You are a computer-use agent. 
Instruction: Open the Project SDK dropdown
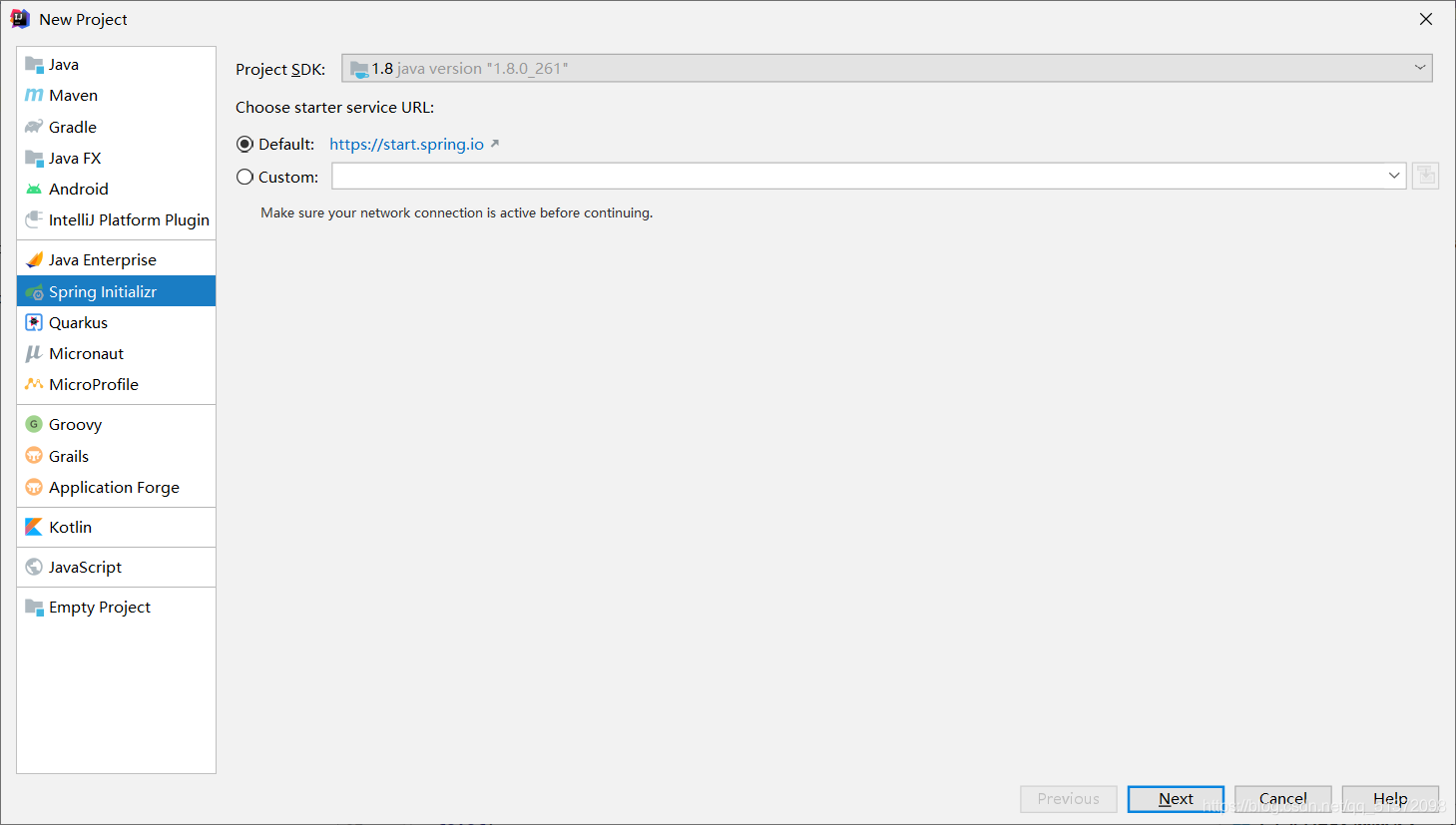coord(887,68)
